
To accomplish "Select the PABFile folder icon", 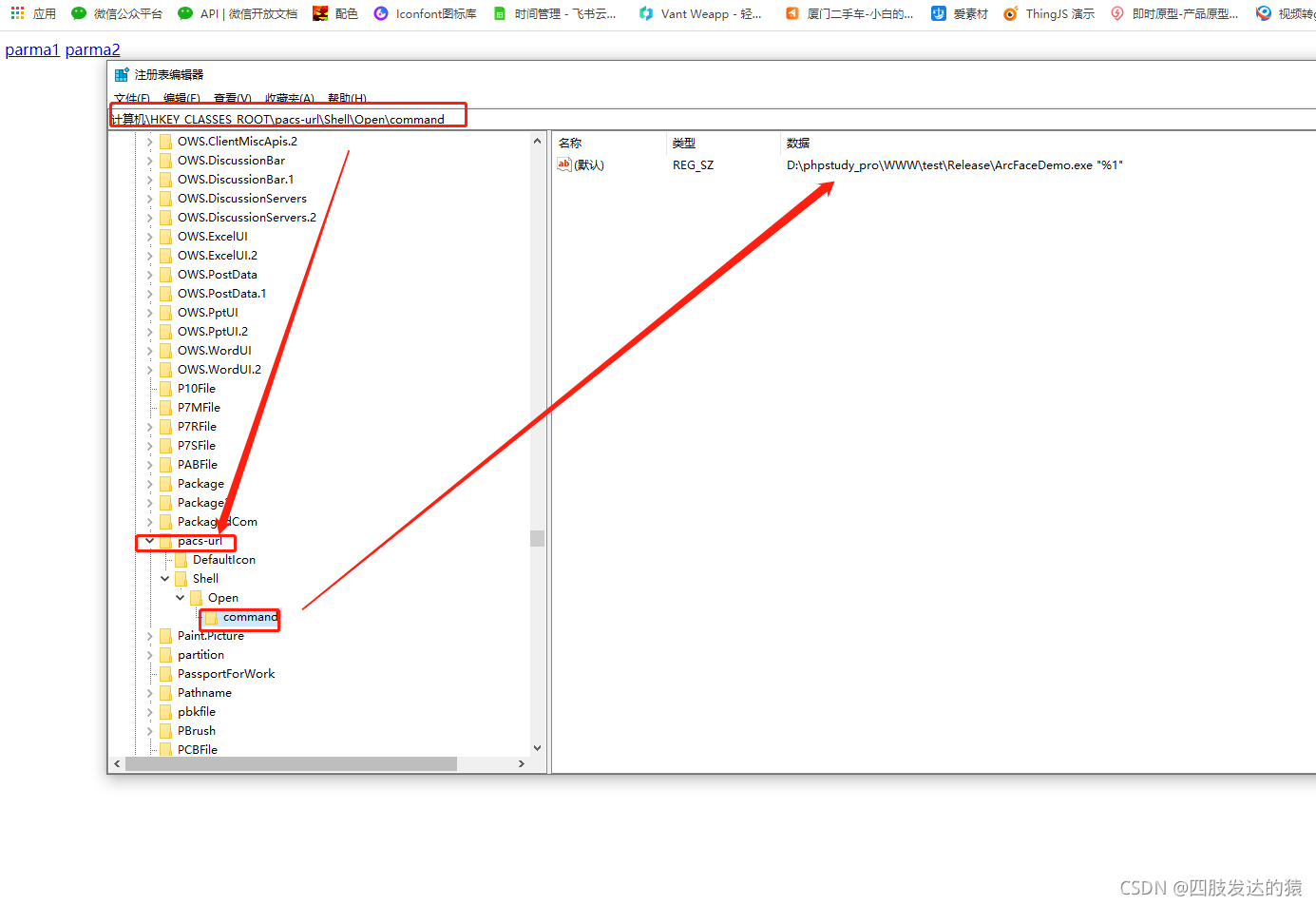I will point(166,465).
